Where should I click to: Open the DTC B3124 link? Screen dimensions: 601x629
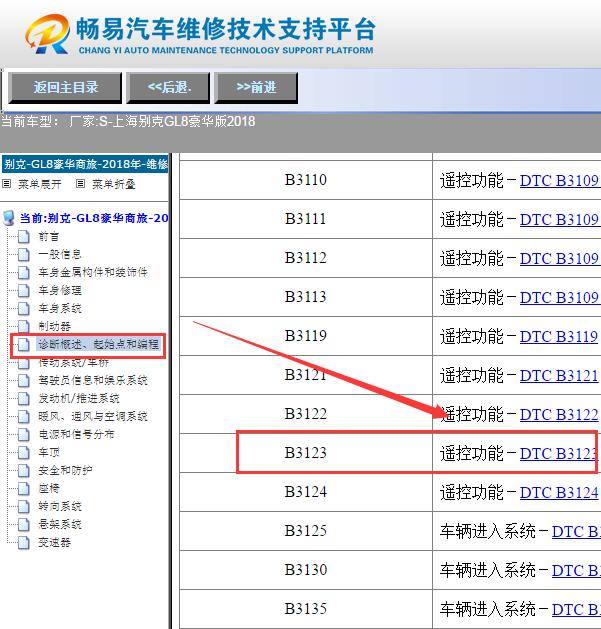(559, 492)
